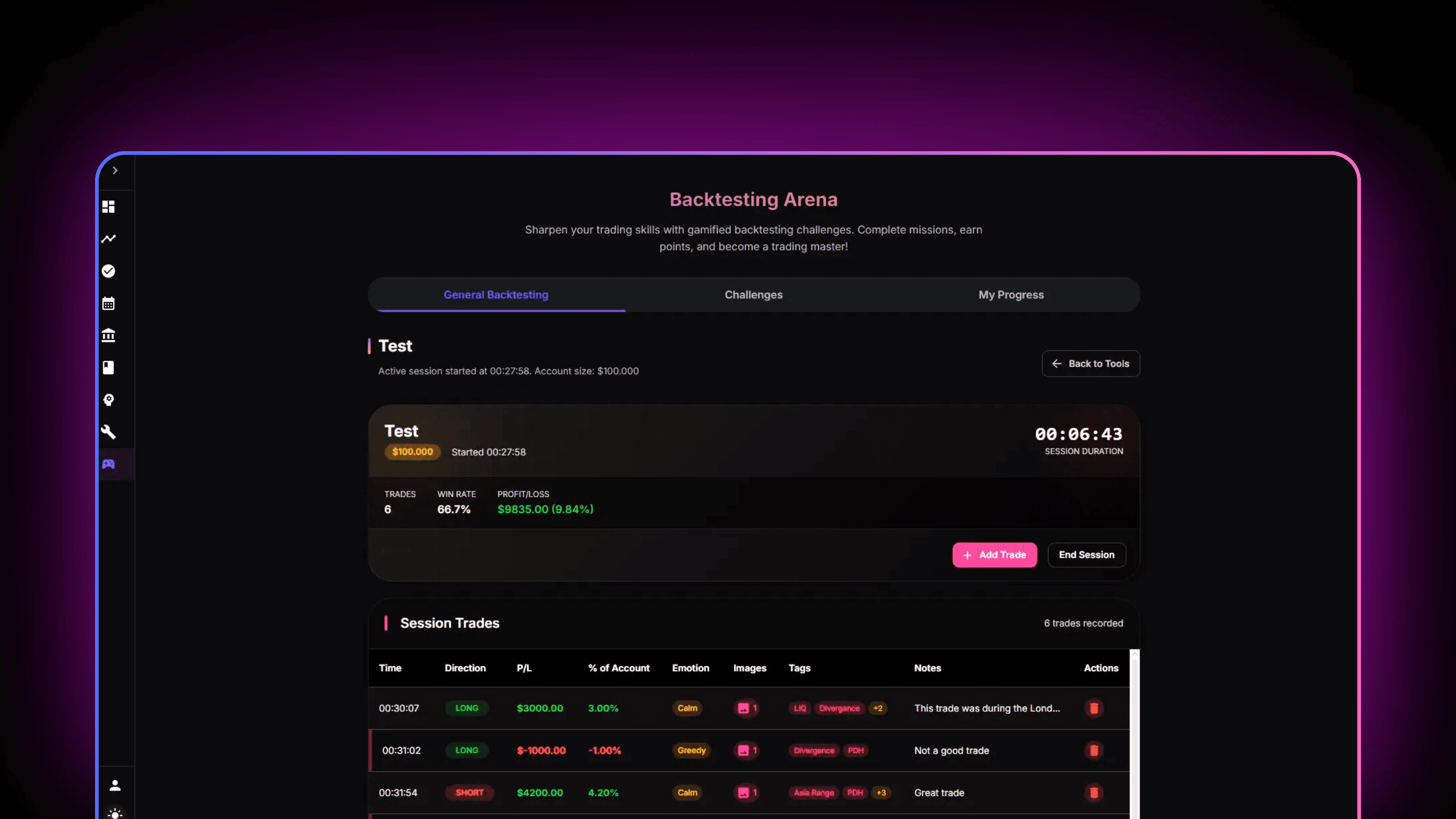1456x819 pixels.
Task: Expand the +2 tags on the 00:30:07 trade
Action: (x=877, y=708)
